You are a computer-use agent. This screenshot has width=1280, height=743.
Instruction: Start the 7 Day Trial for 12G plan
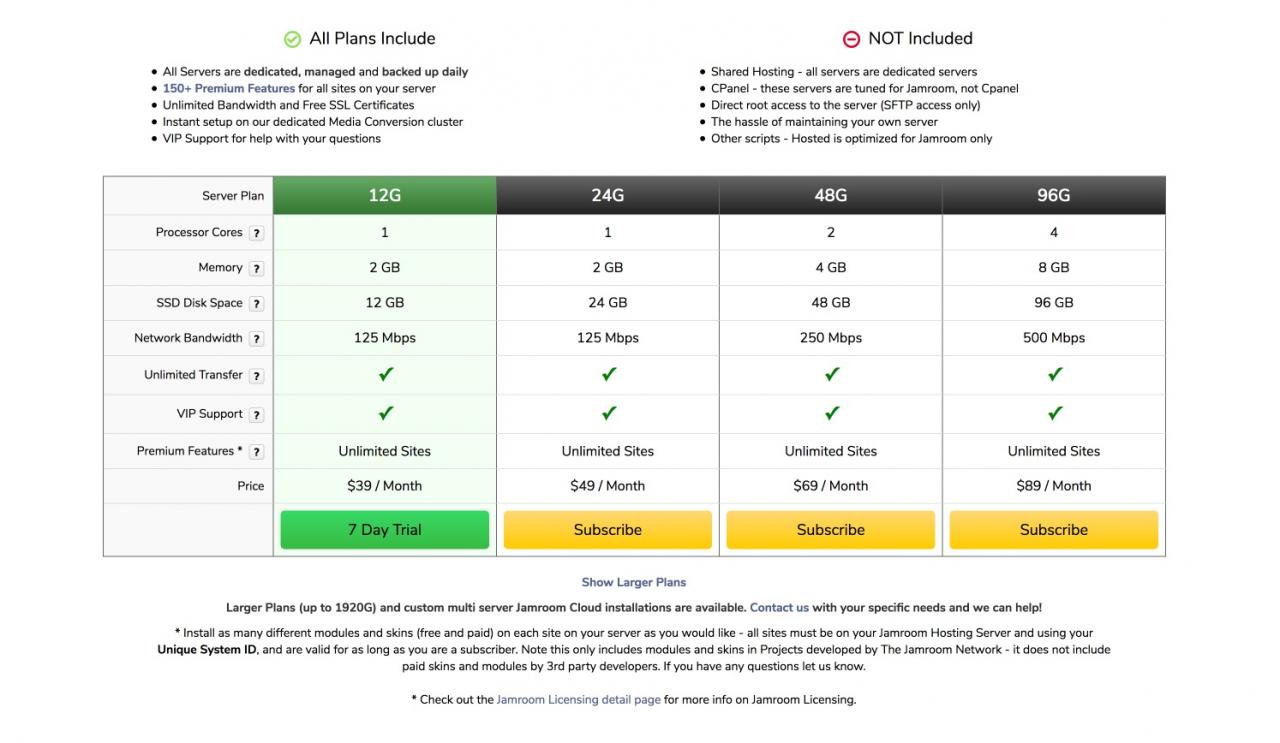(x=385, y=530)
